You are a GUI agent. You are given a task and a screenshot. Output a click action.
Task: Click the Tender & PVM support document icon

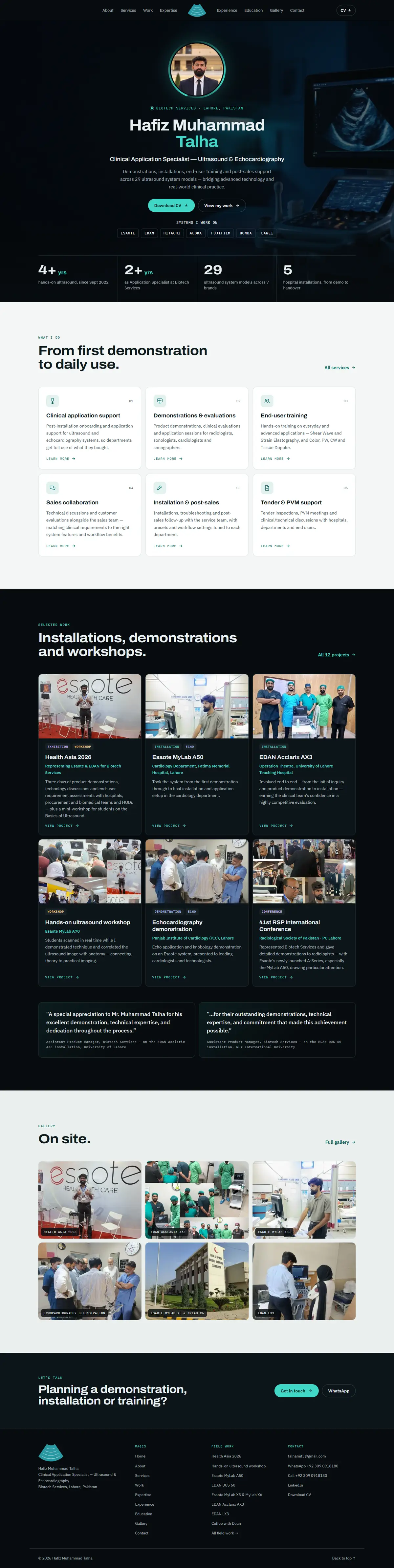point(267,488)
